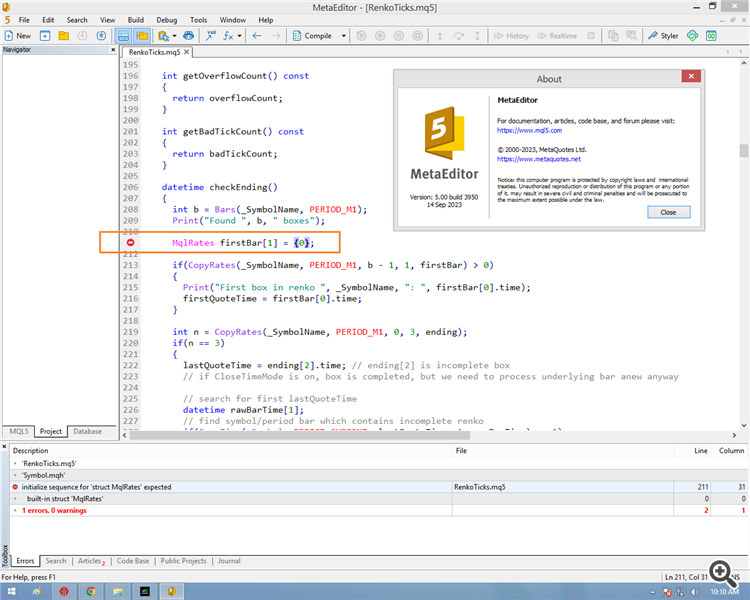Screen dimensions: 750x600
Task: Open the mql5.com link in About dialog
Action: click(529, 130)
